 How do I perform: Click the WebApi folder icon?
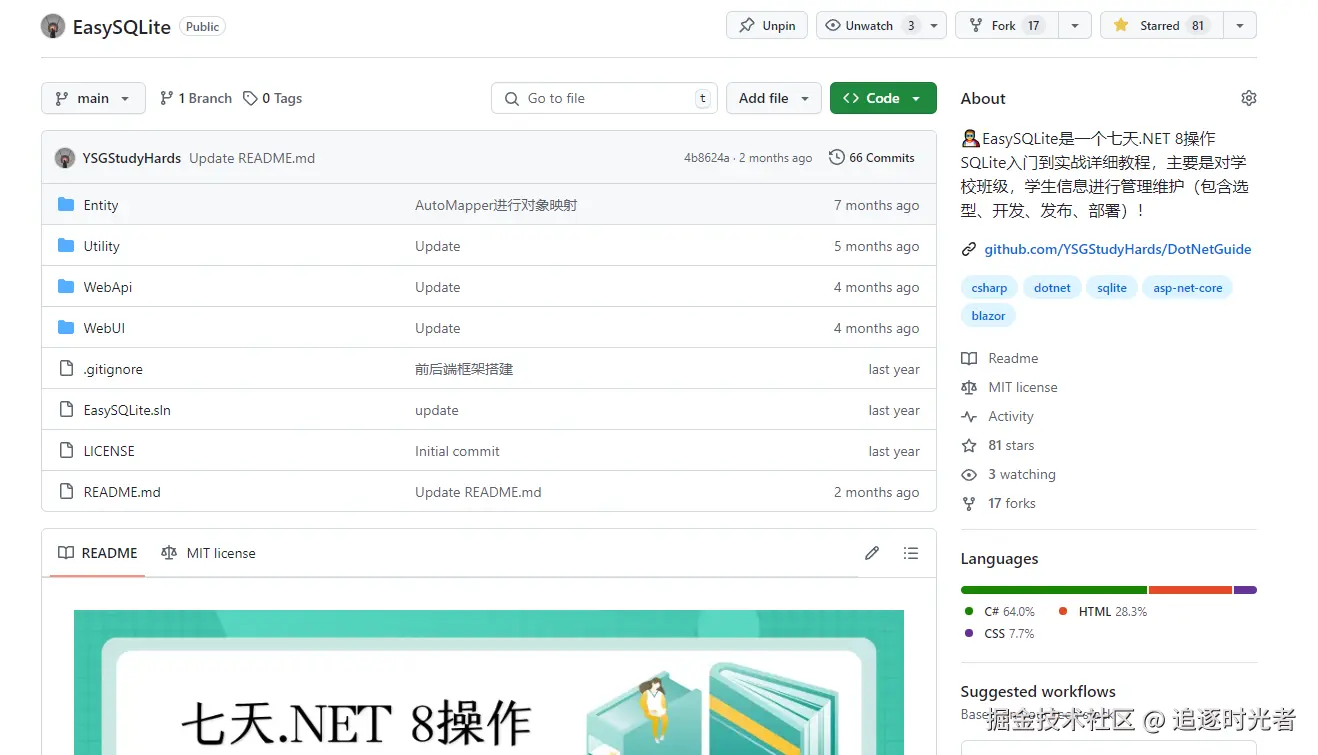(66, 287)
